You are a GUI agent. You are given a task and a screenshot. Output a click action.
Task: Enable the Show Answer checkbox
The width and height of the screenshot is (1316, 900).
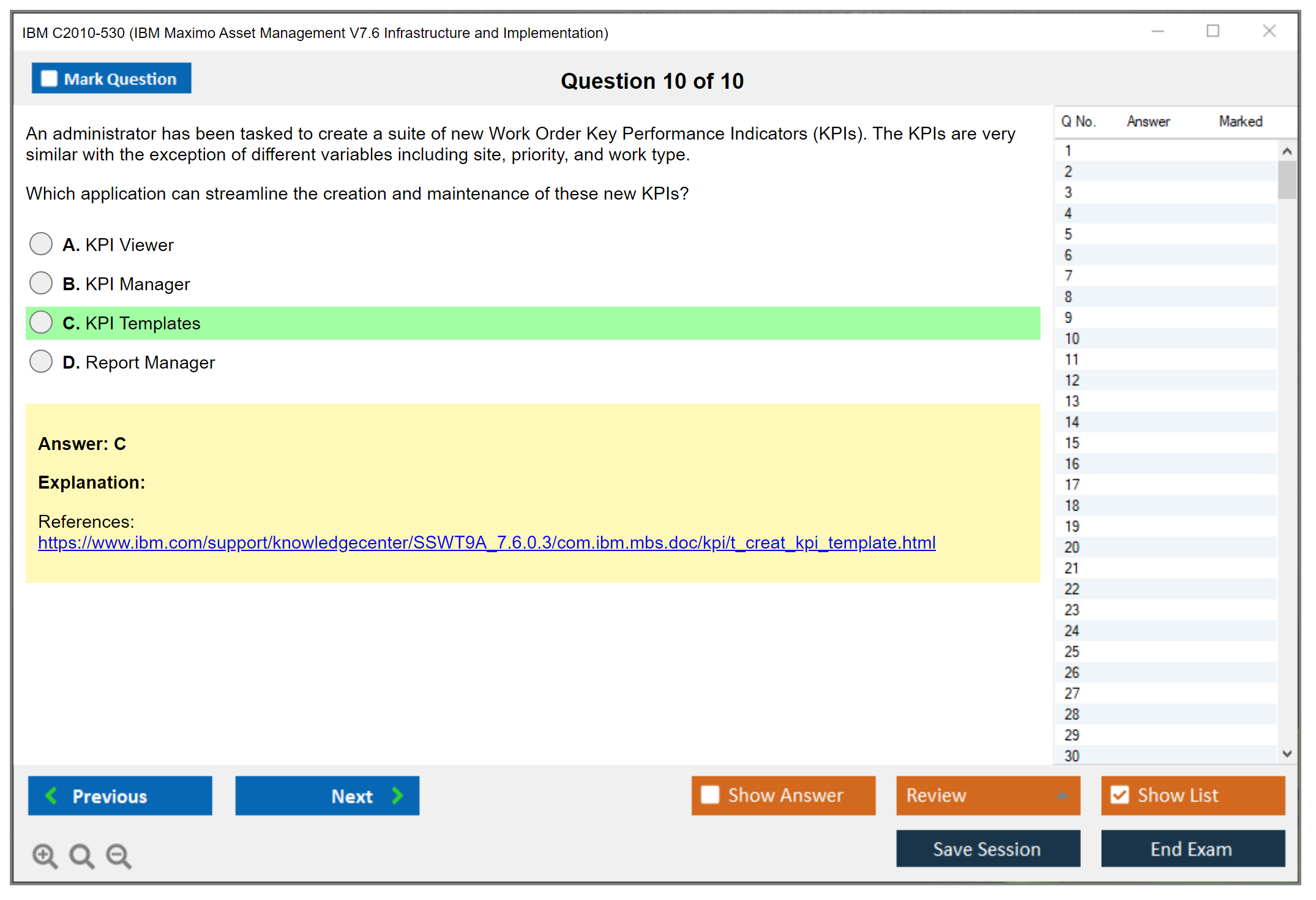click(x=710, y=795)
